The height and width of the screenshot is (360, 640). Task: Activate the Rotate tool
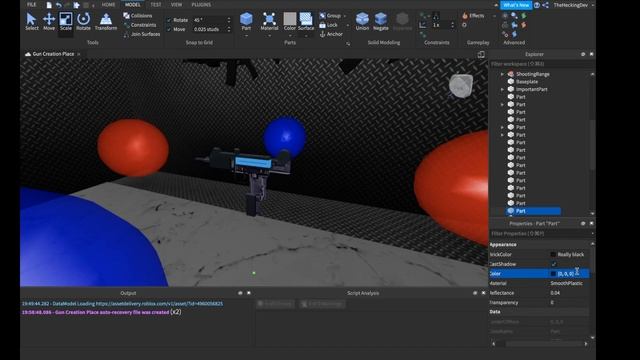[x=83, y=21]
